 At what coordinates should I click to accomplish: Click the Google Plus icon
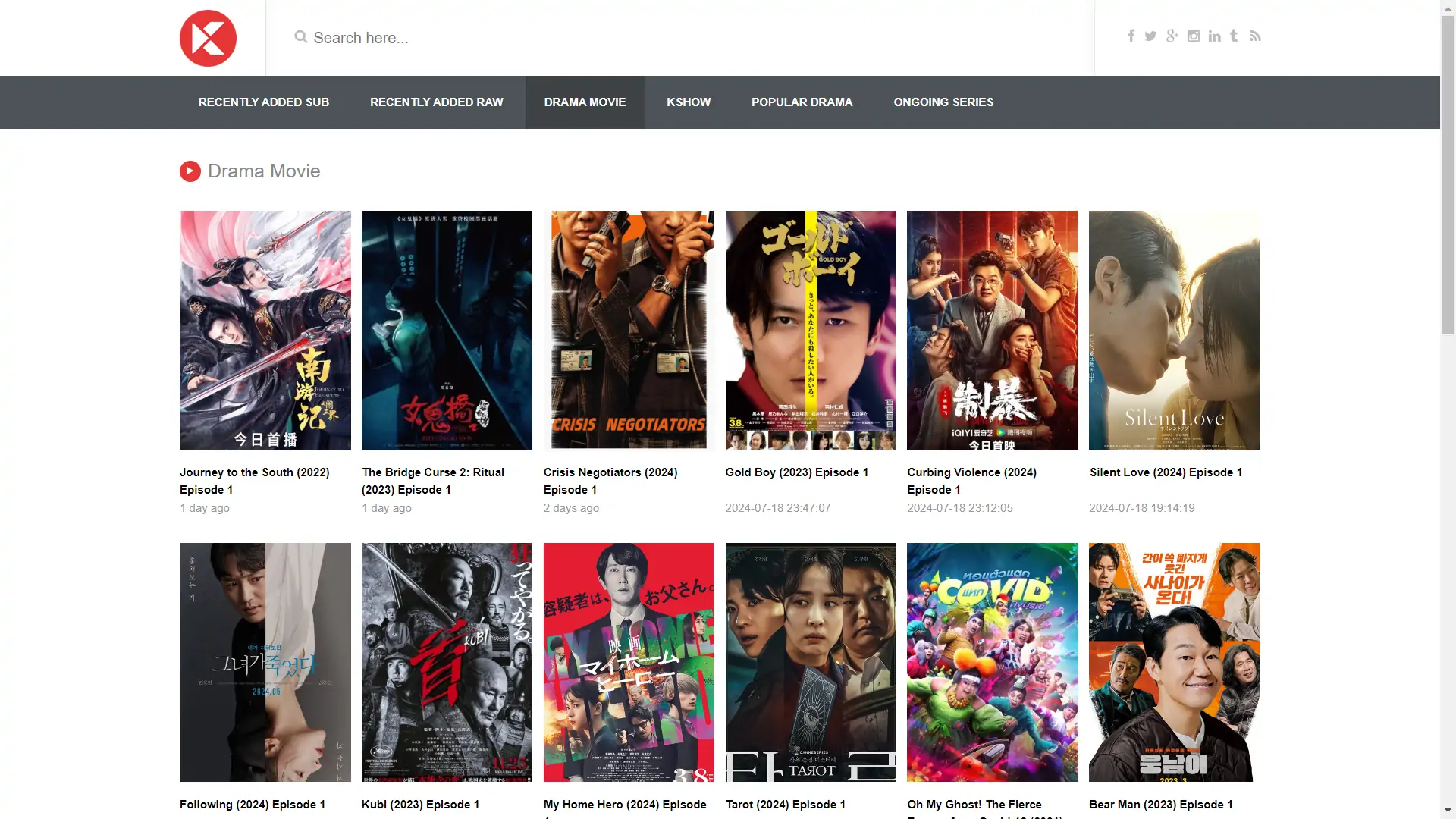pyautogui.click(x=1172, y=36)
